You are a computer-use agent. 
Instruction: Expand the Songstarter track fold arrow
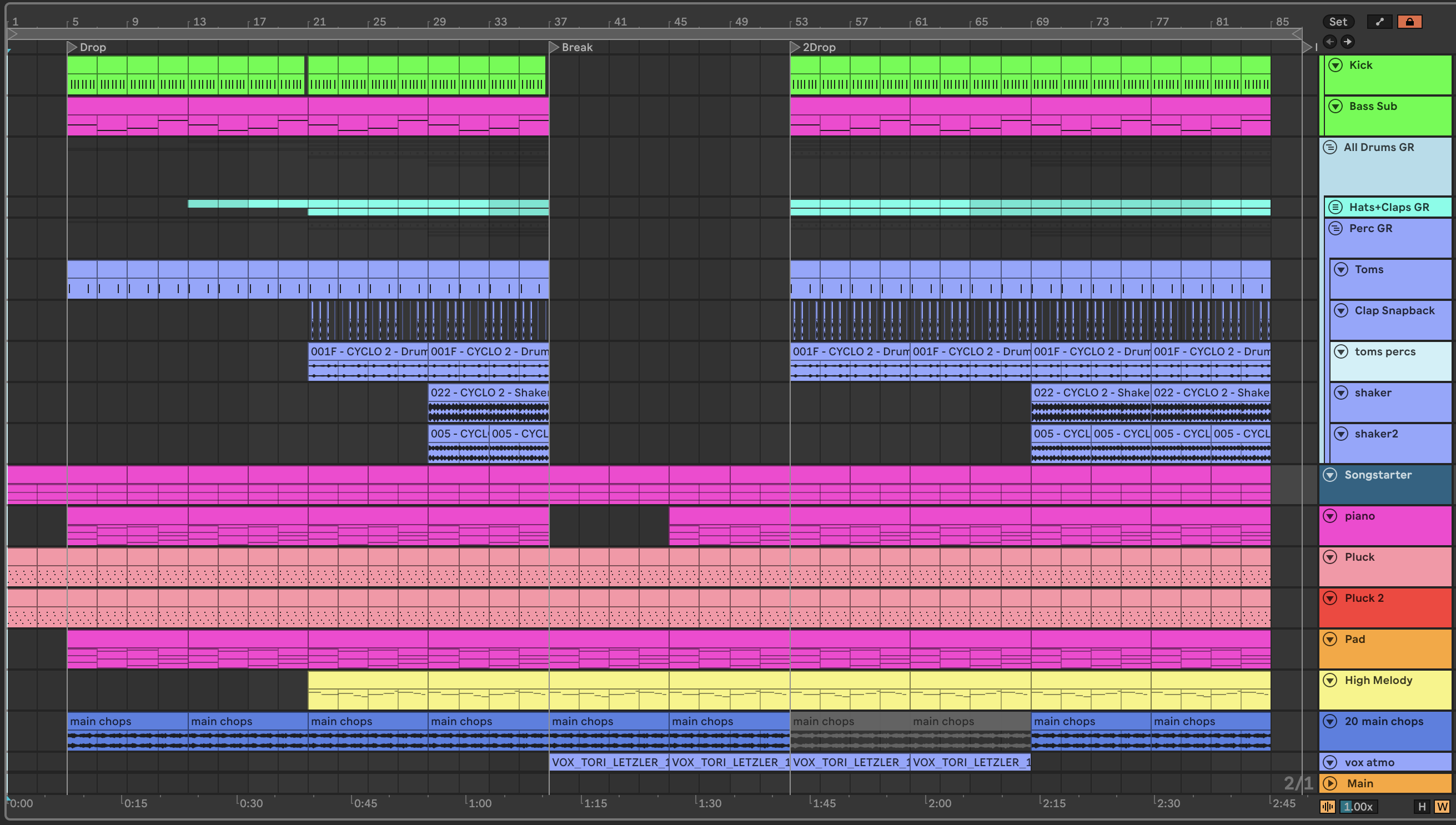(x=1329, y=475)
